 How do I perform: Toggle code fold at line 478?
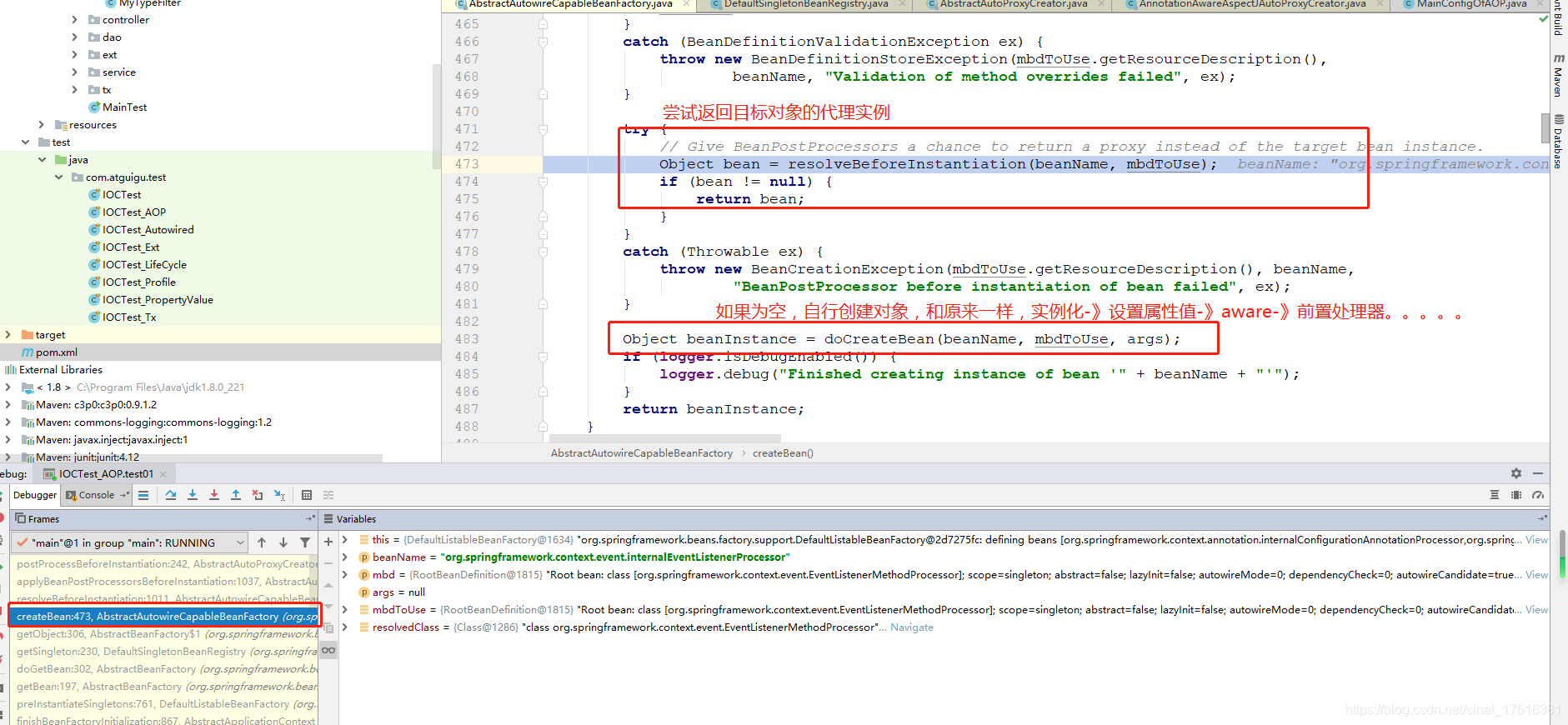[543, 252]
